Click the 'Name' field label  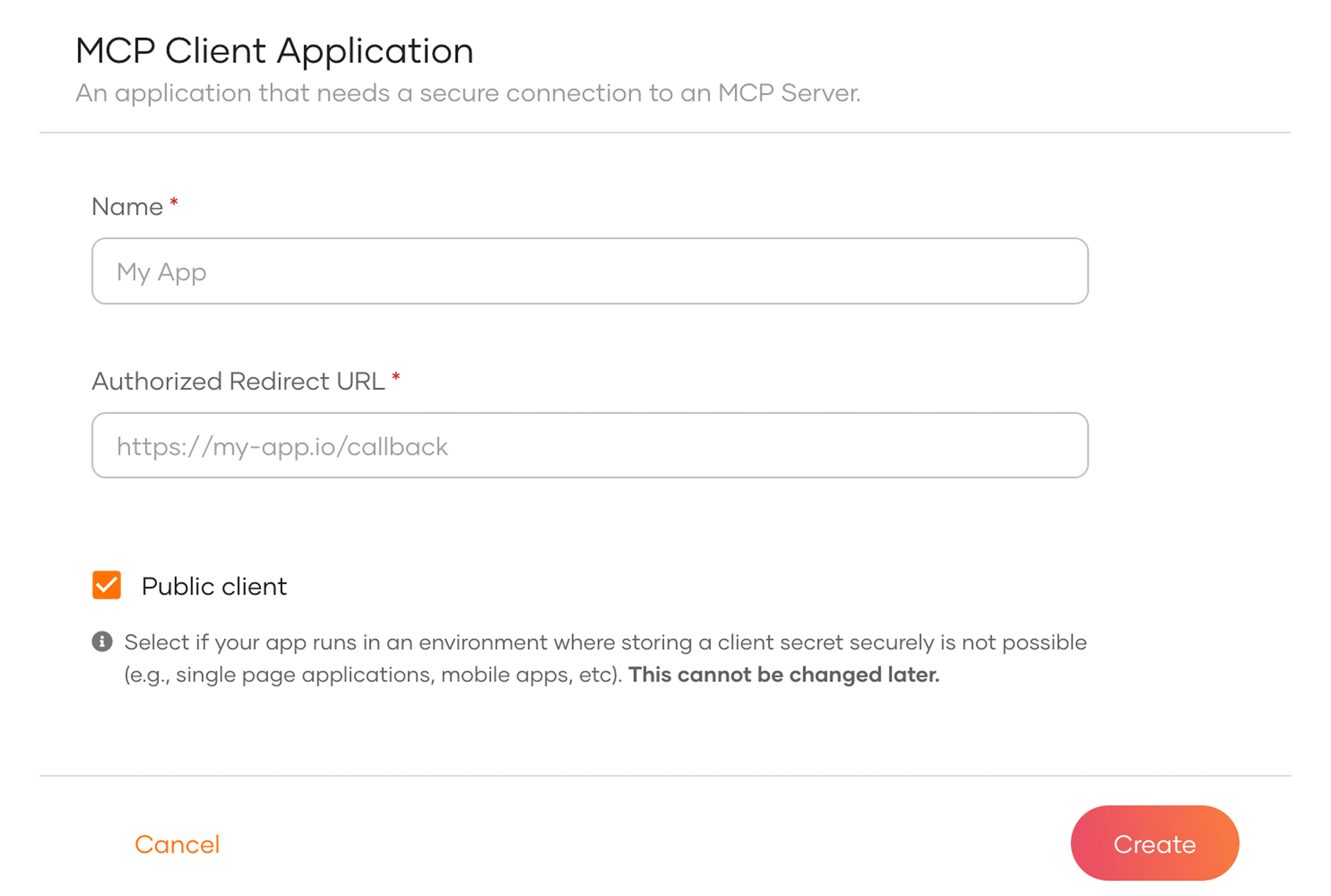coord(127,207)
